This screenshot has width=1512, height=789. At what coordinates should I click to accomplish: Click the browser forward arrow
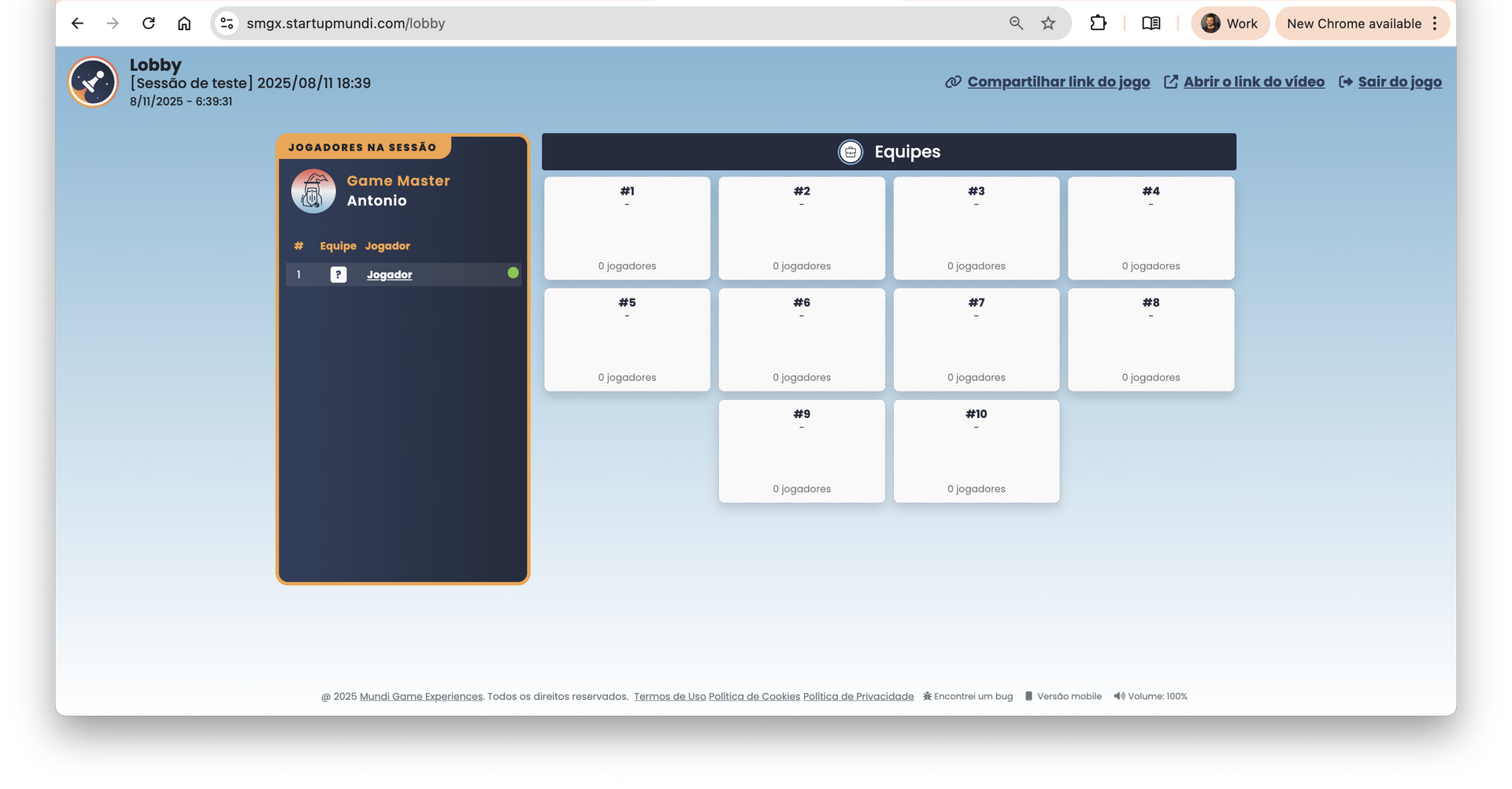tap(113, 24)
